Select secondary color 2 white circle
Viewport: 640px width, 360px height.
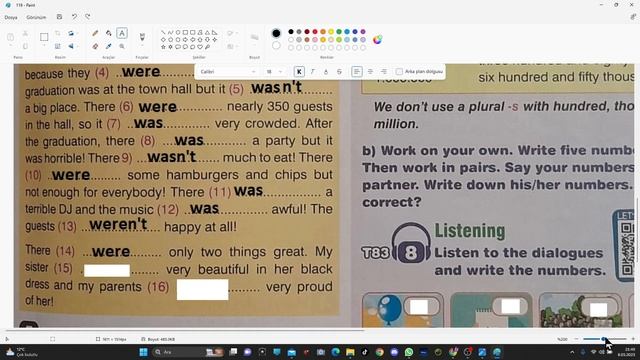click(276, 45)
